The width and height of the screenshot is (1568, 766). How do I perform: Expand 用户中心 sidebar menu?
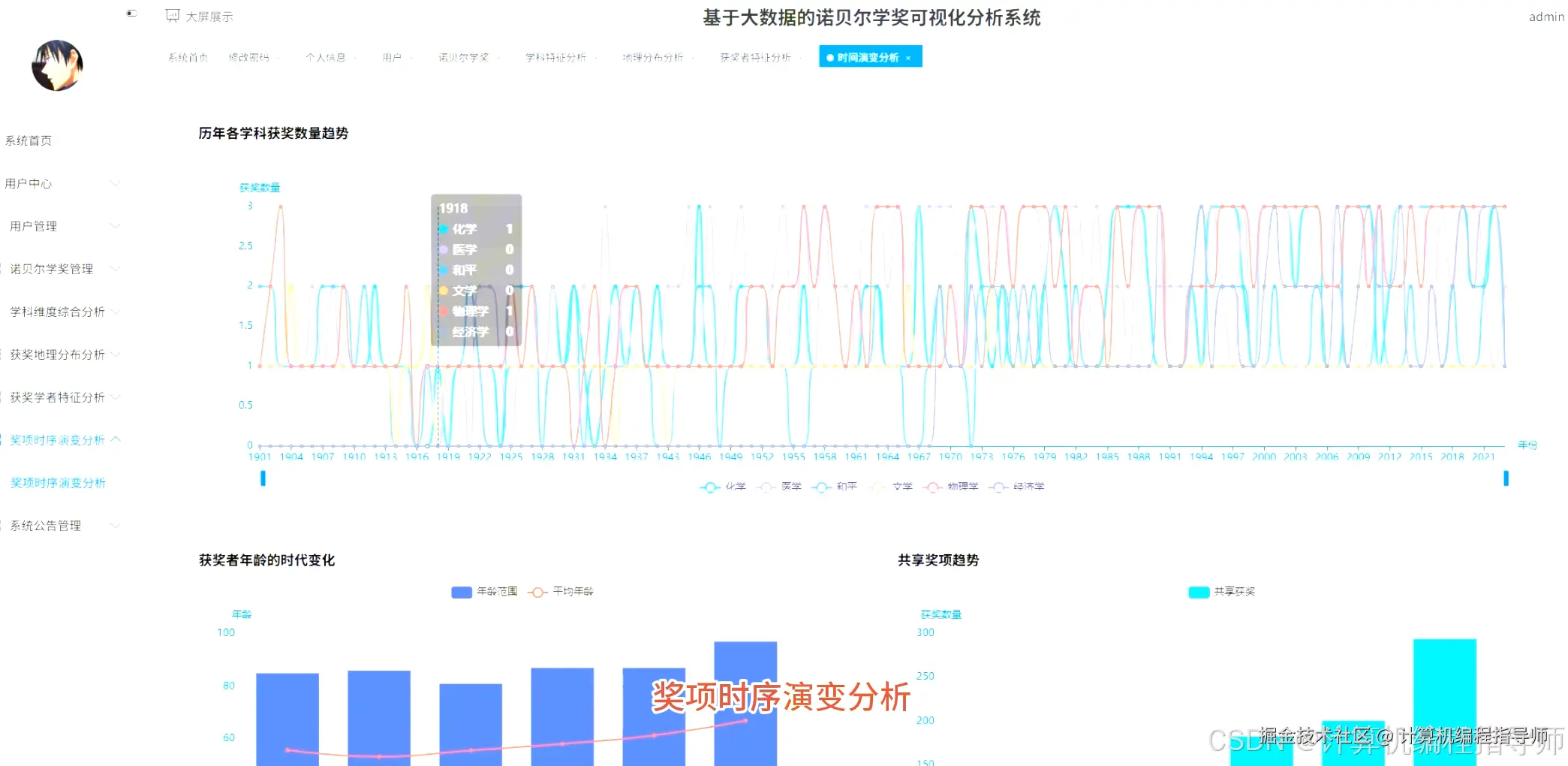pos(62,183)
